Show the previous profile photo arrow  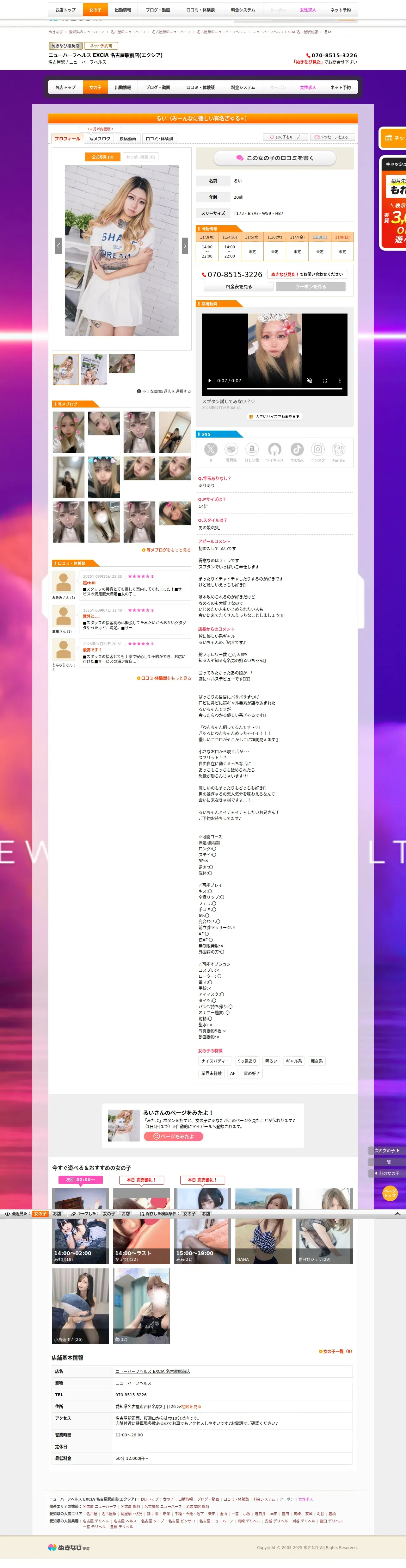point(58,245)
